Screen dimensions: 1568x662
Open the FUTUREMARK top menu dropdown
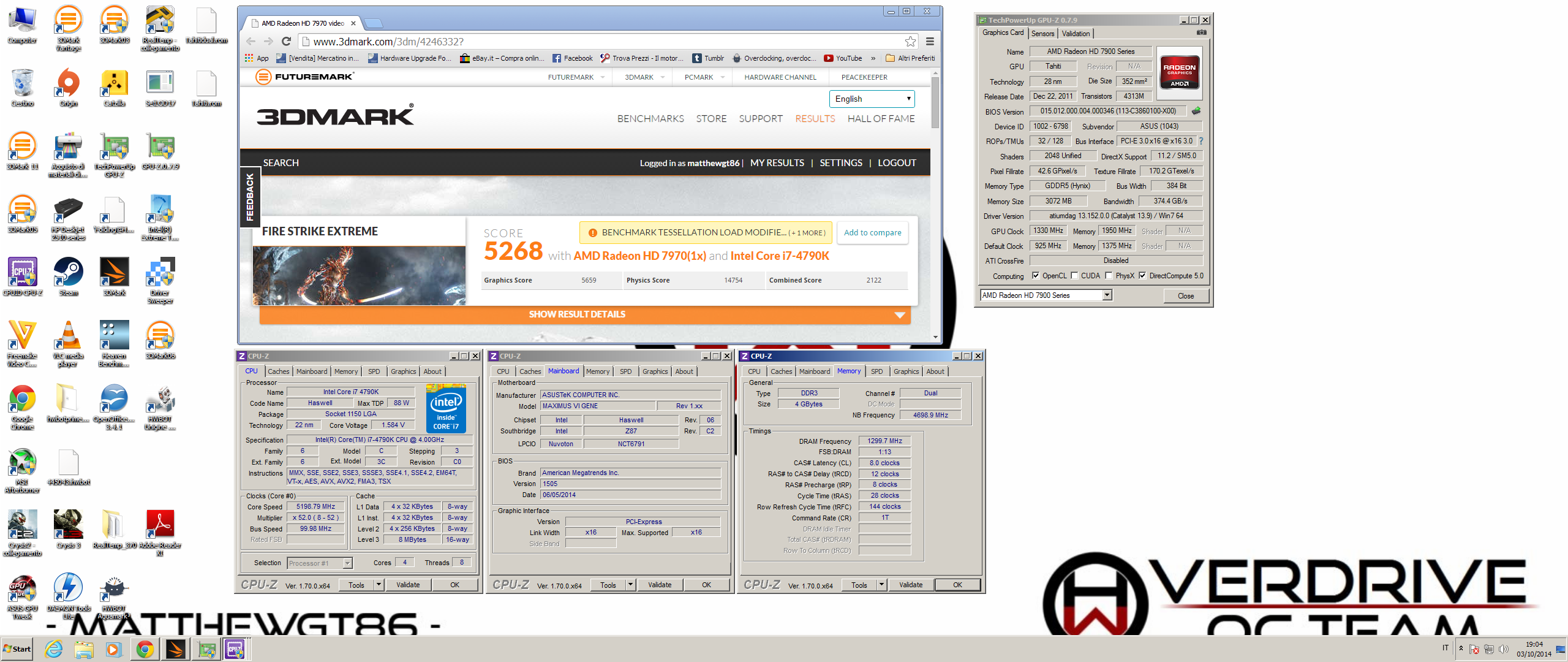(576, 77)
